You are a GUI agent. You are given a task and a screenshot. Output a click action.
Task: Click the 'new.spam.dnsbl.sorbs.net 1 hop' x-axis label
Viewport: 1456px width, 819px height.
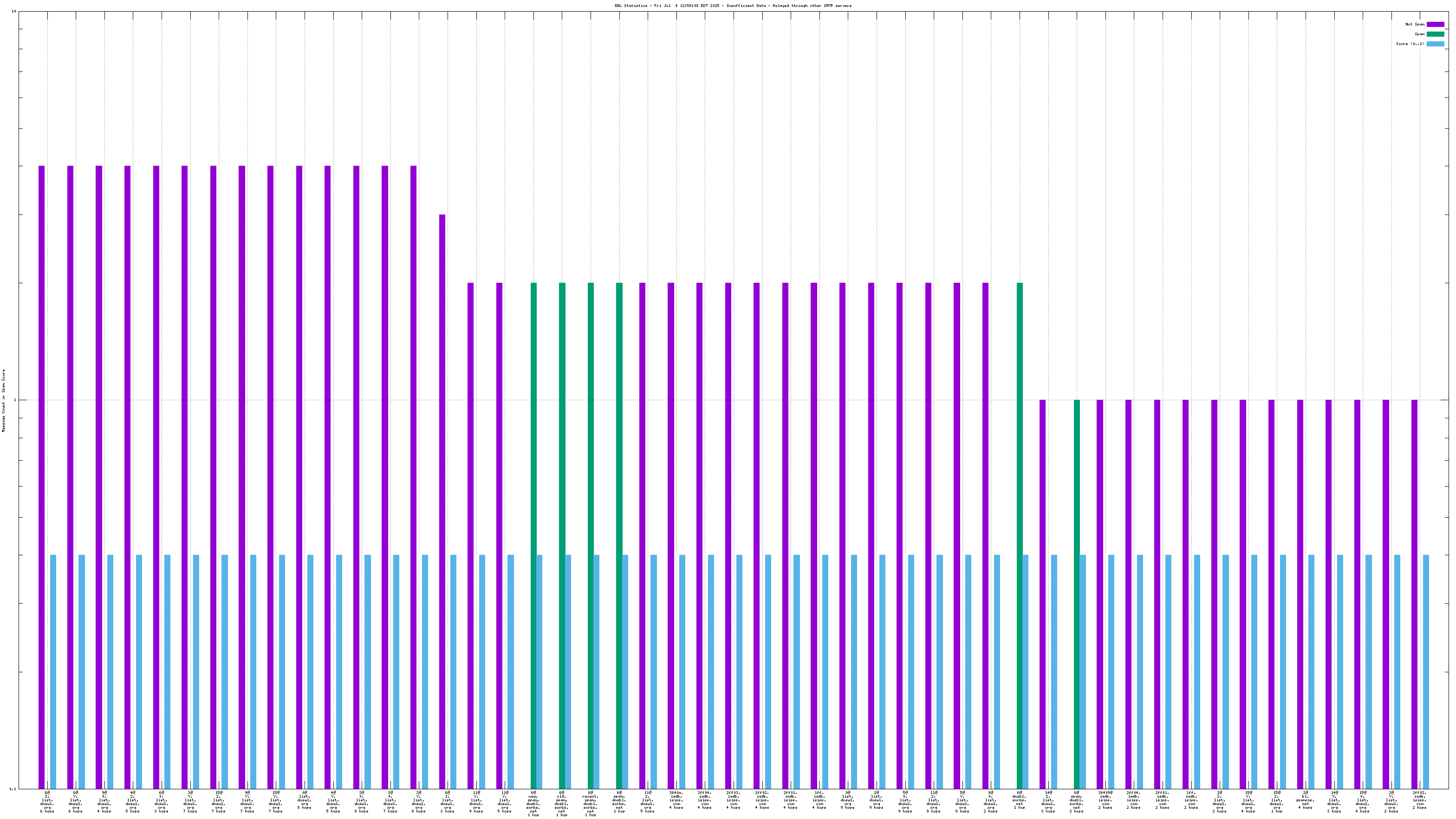pos(533,804)
